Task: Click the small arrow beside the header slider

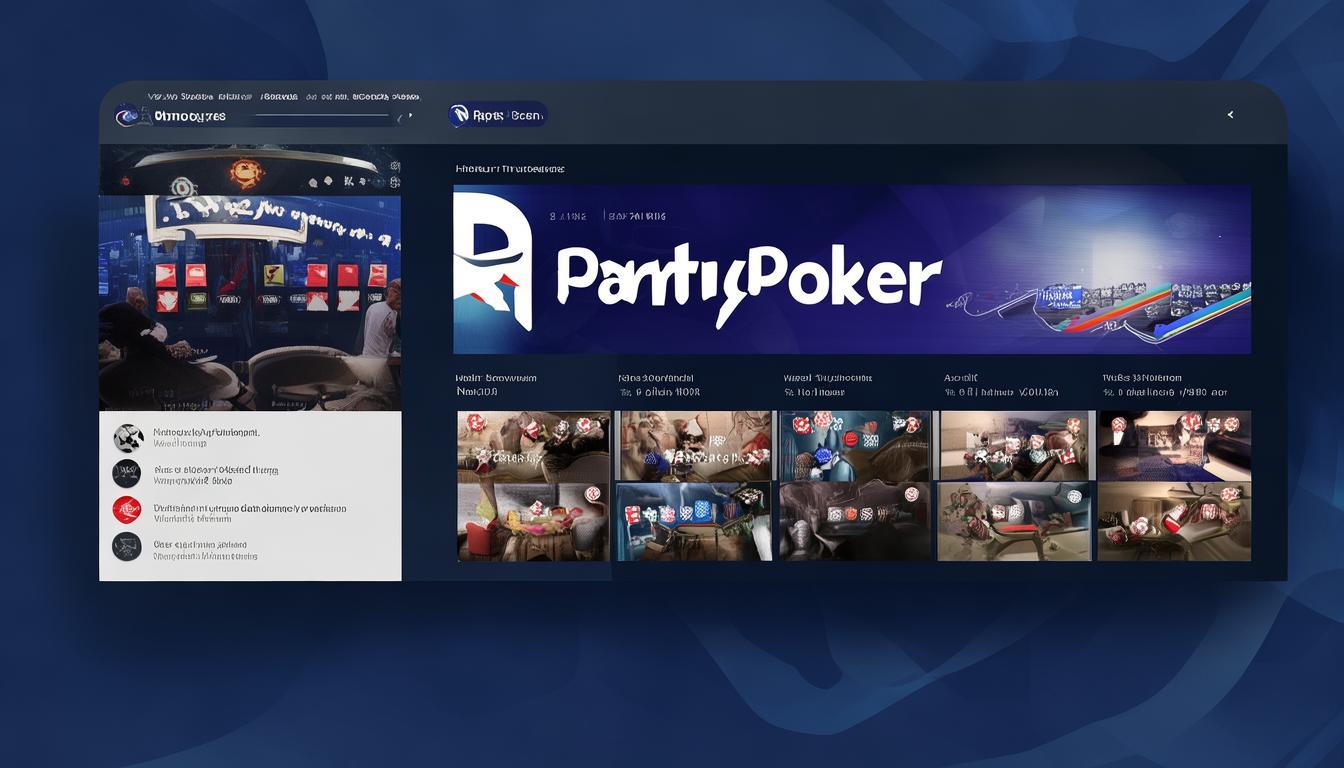Action: point(409,116)
